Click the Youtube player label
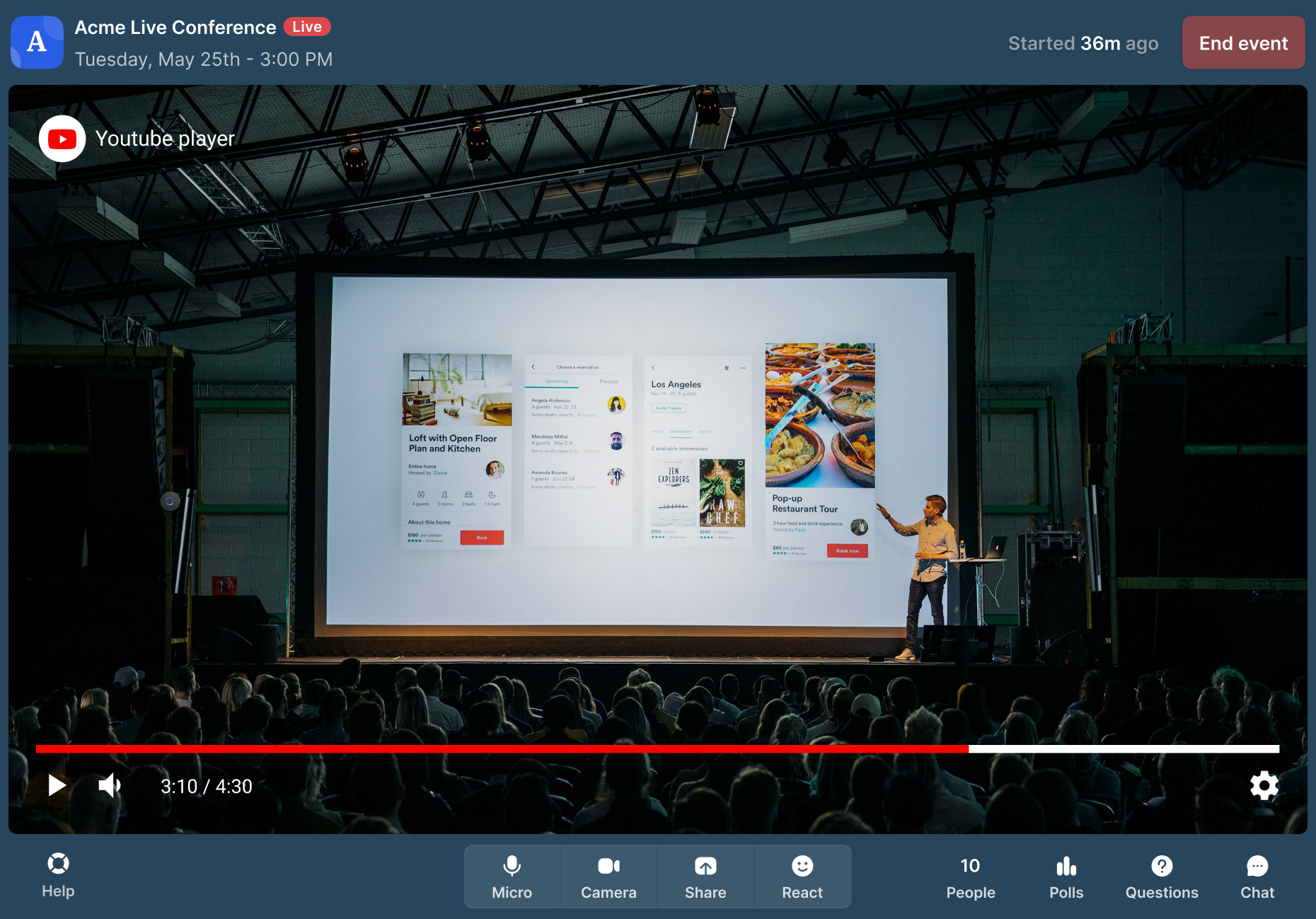 (165, 139)
